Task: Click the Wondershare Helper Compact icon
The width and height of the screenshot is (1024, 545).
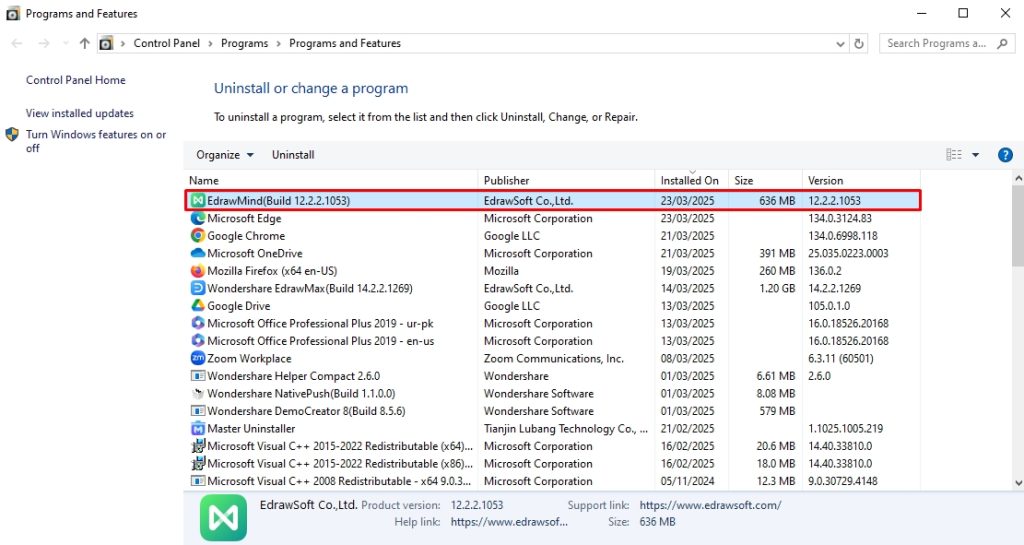Action: click(197, 376)
